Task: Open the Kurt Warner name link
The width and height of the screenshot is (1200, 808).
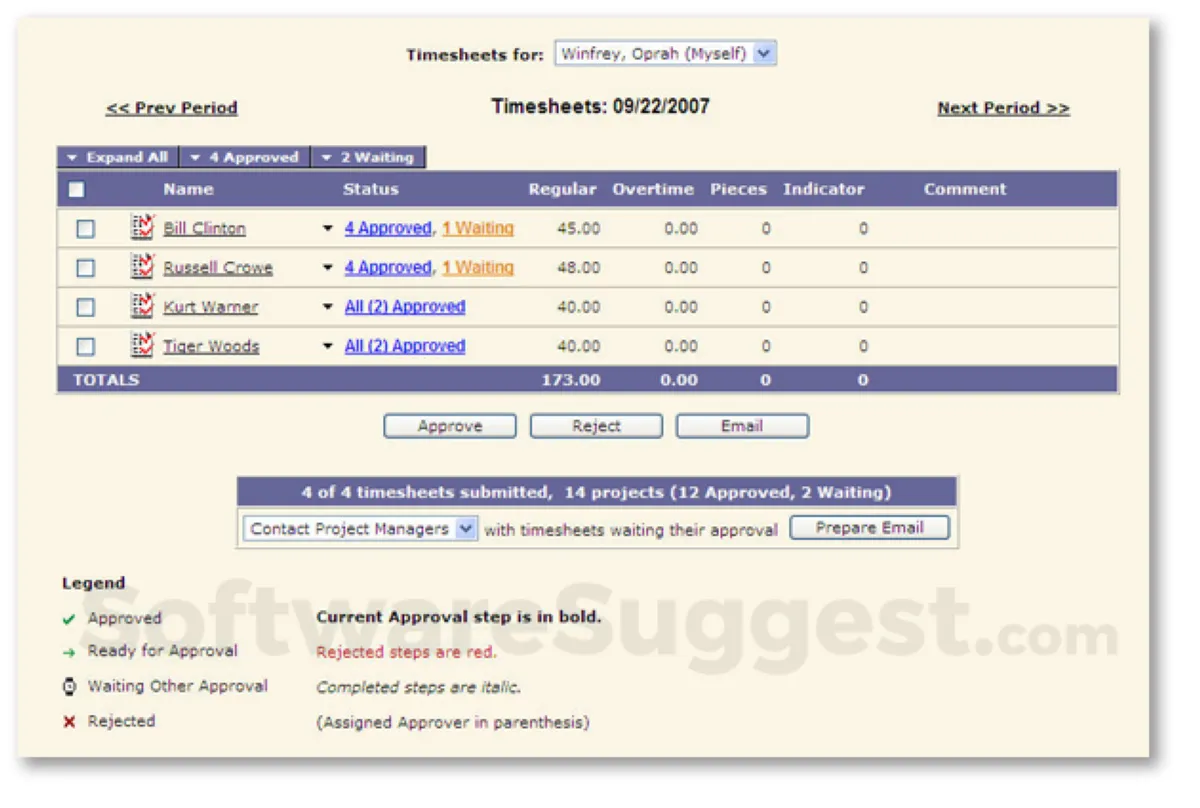Action: [x=210, y=307]
